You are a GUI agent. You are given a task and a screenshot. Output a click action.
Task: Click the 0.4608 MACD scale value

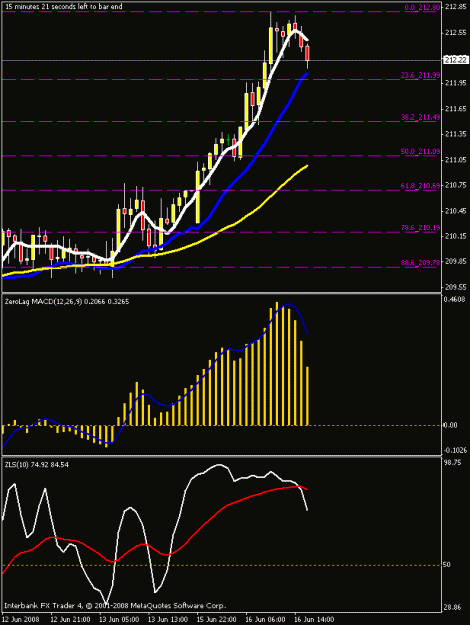tap(454, 299)
